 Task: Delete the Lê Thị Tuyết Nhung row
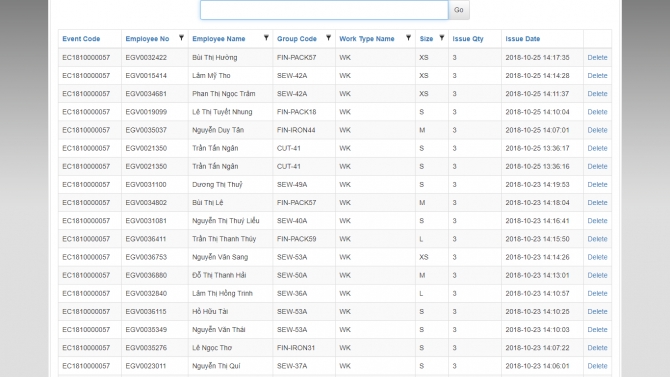point(597,112)
